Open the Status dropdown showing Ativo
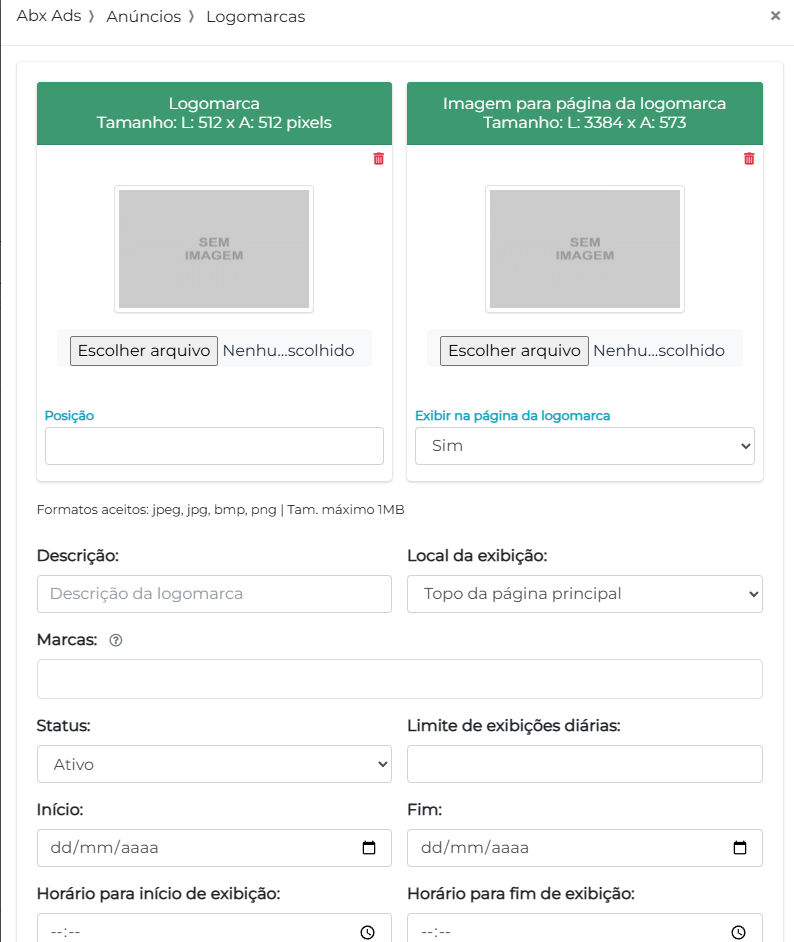This screenshot has width=794, height=942. coord(214,764)
